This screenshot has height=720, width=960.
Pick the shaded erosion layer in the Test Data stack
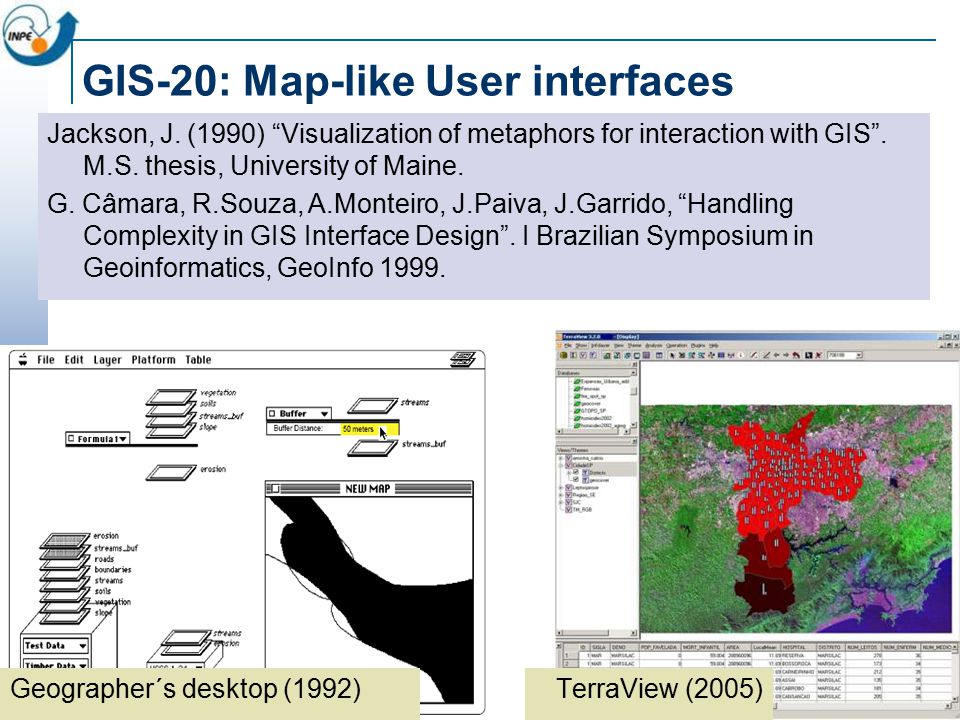pyautogui.click(x=64, y=541)
